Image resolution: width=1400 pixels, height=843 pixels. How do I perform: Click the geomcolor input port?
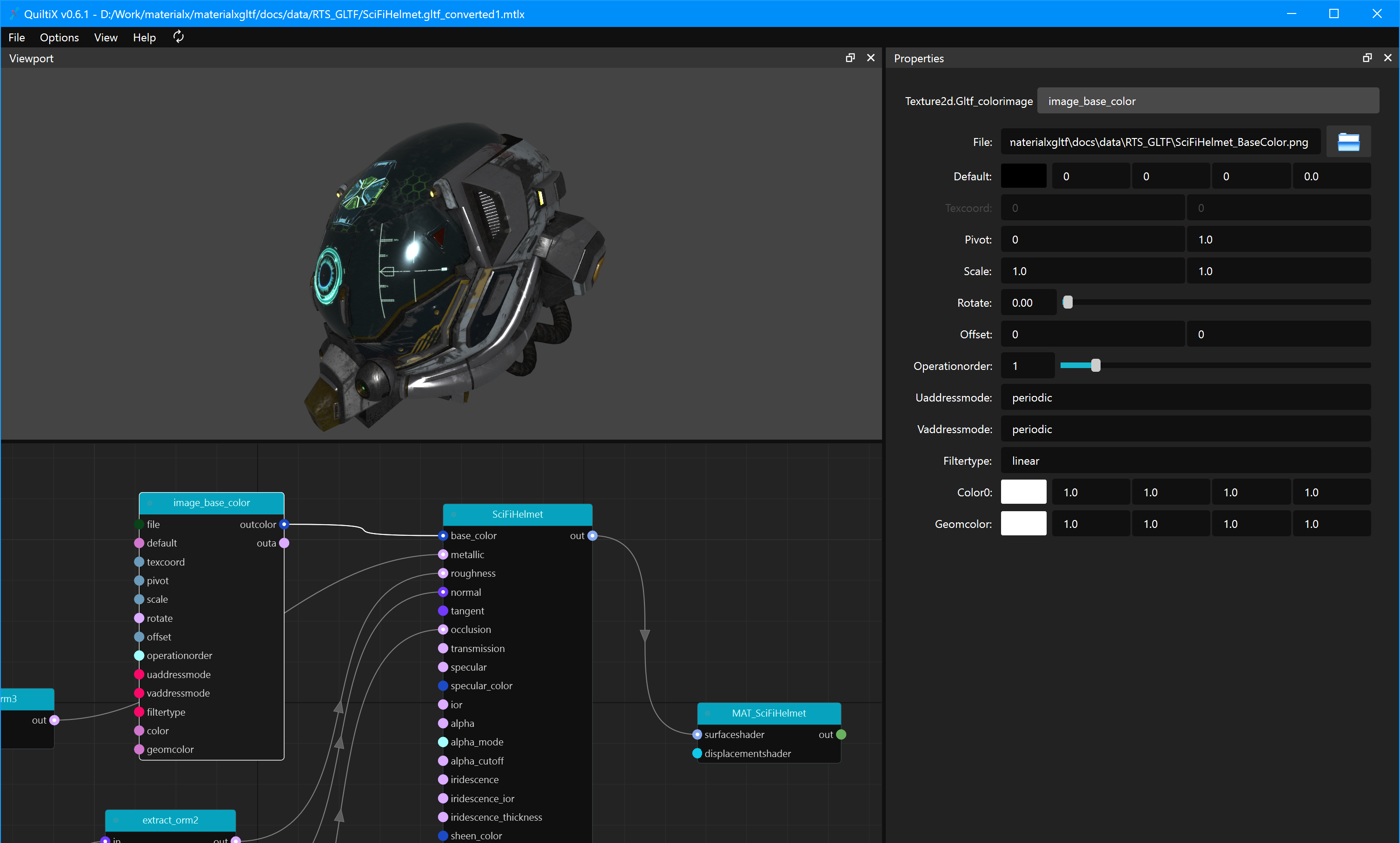point(139,749)
